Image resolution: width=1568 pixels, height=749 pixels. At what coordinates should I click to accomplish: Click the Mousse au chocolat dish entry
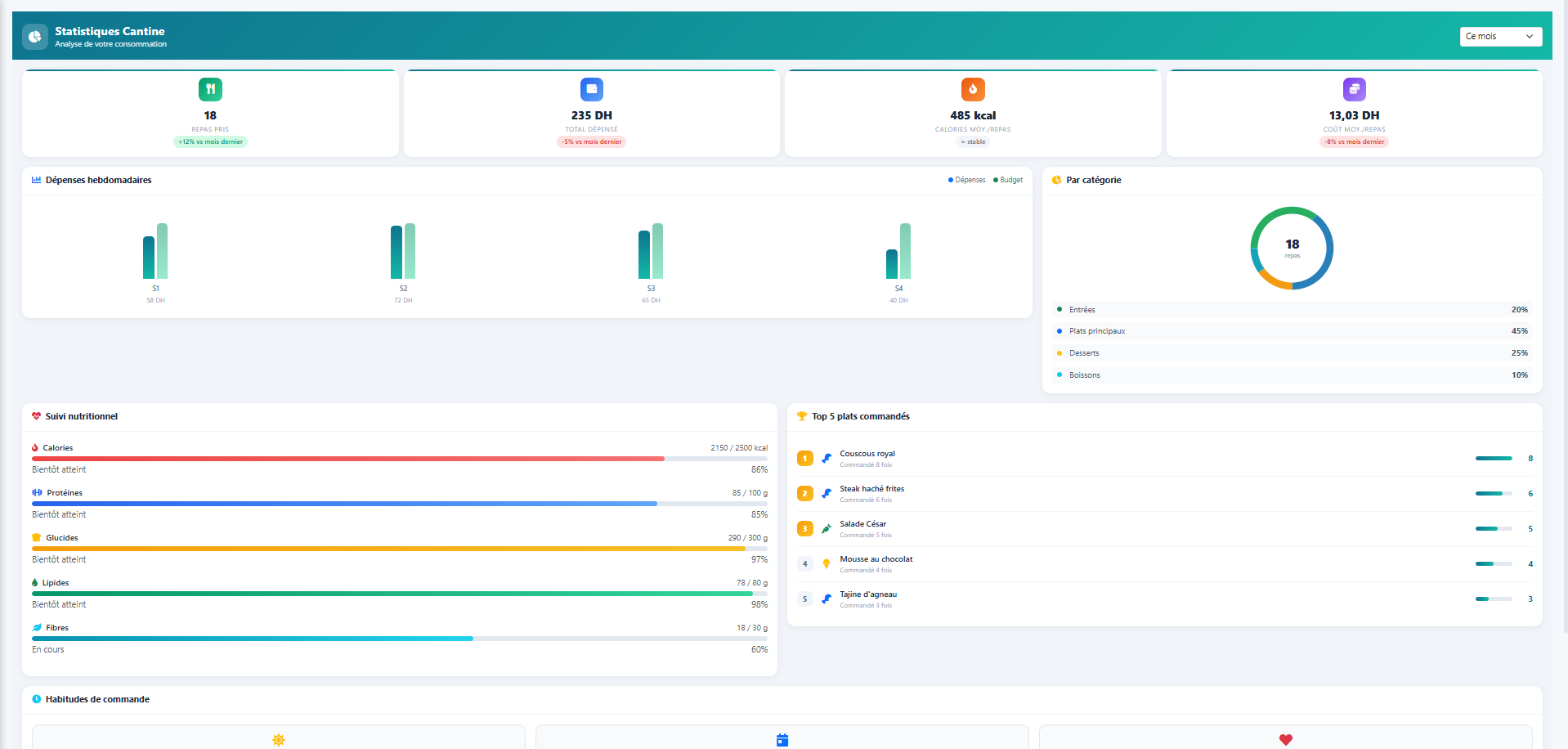[x=876, y=563]
